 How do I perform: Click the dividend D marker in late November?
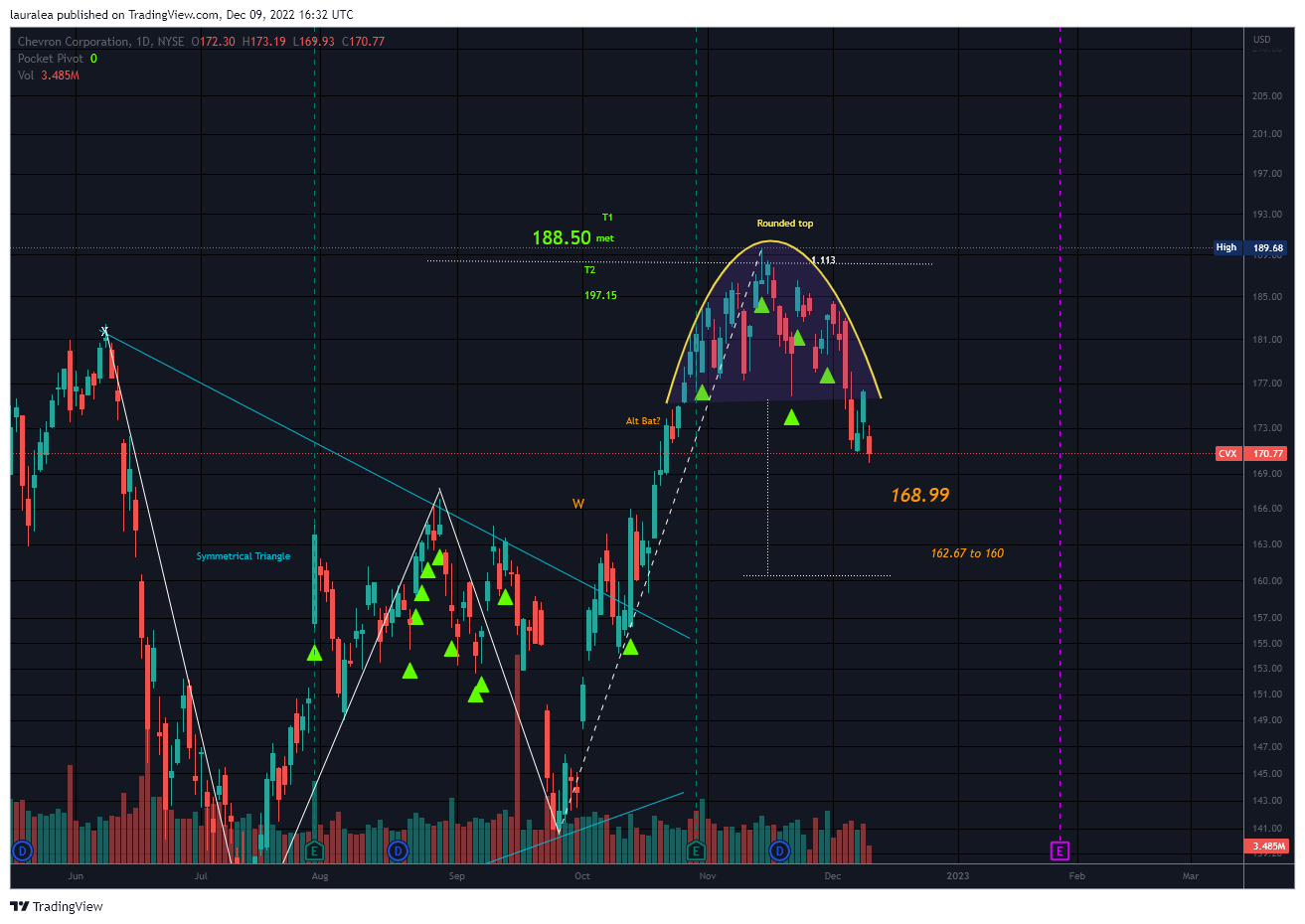click(779, 850)
